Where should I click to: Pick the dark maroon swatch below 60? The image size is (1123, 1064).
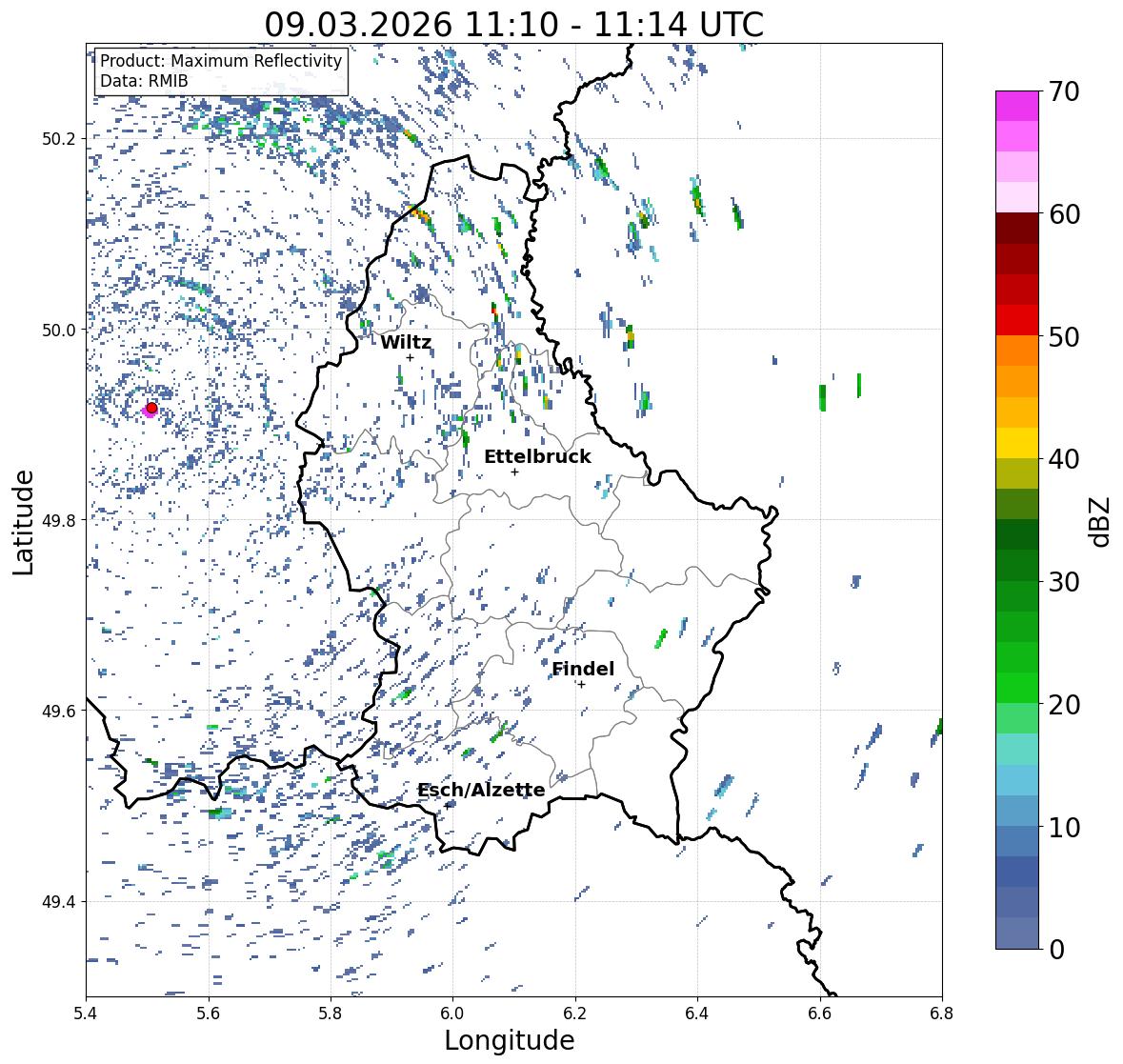point(1017,229)
